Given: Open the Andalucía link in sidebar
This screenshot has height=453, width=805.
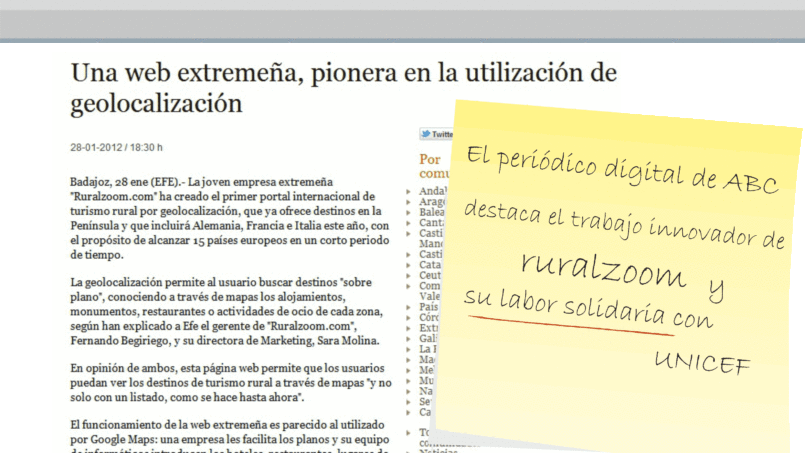Looking at the screenshot, I should [x=432, y=190].
